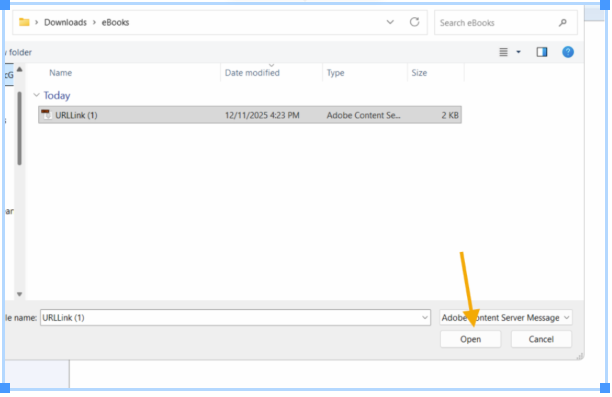Open the file name history dropdown

tap(425, 318)
